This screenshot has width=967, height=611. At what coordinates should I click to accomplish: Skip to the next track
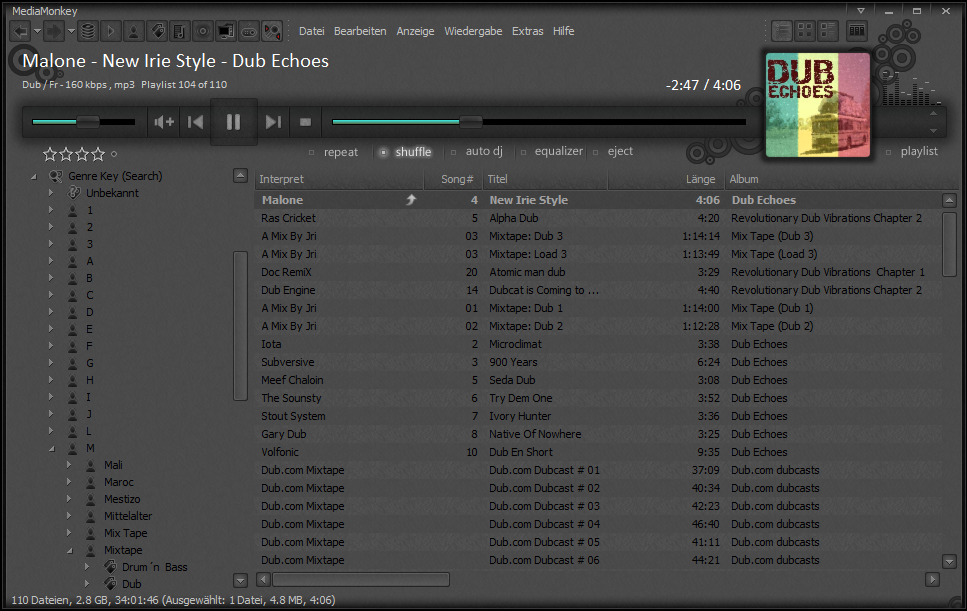[273, 122]
